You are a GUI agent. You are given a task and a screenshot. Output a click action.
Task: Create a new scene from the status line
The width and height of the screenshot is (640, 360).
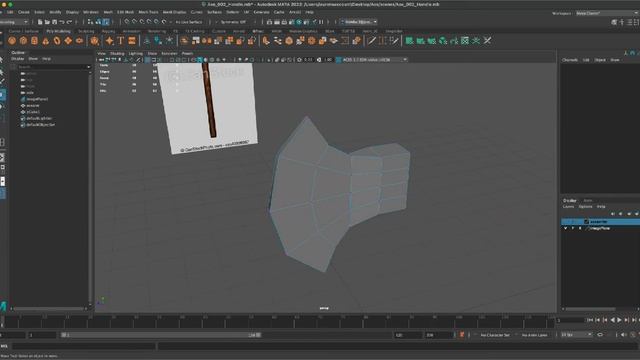(40, 22)
